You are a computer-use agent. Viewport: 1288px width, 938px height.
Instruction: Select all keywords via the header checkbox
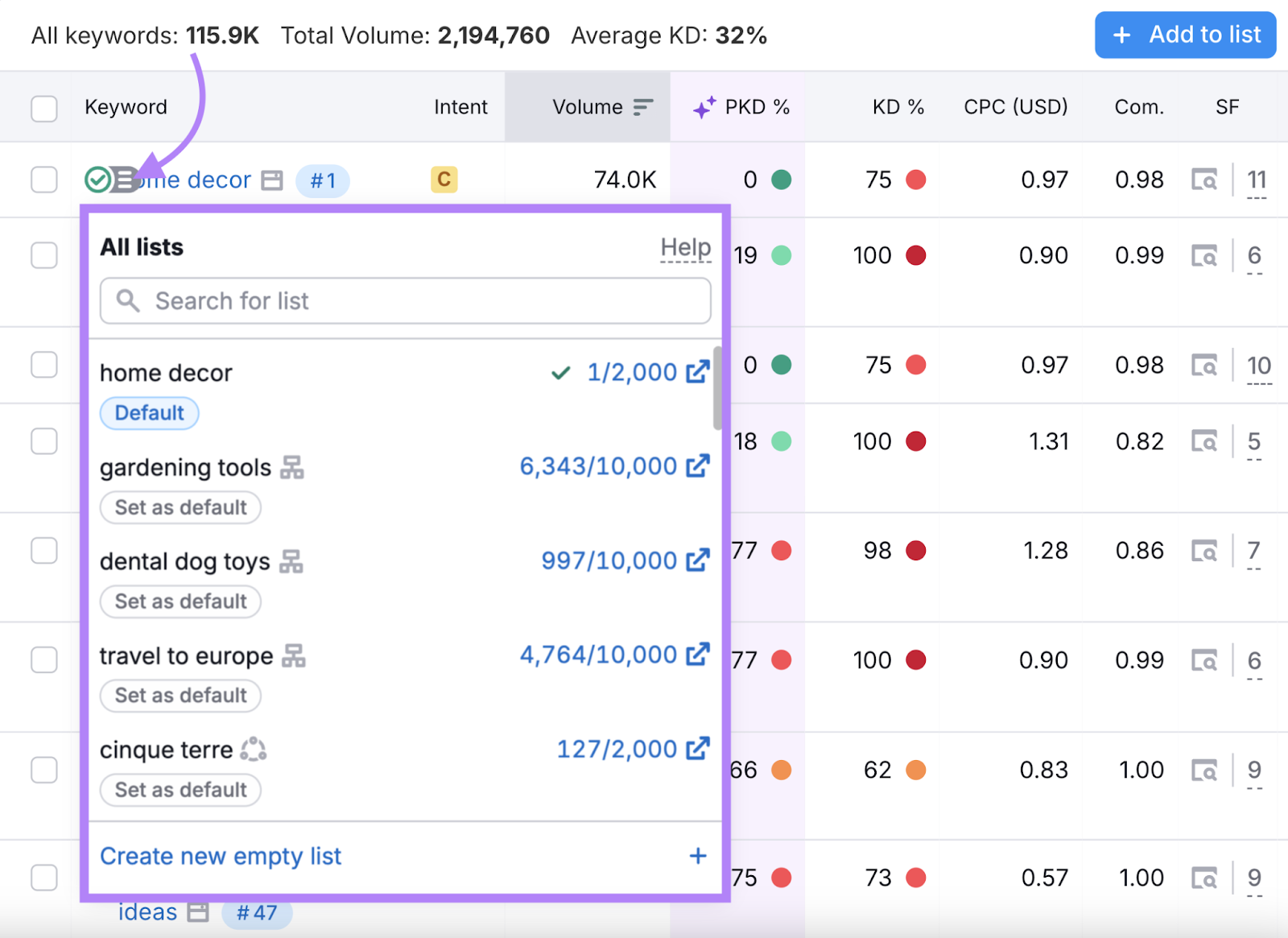click(x=44, y=108)
